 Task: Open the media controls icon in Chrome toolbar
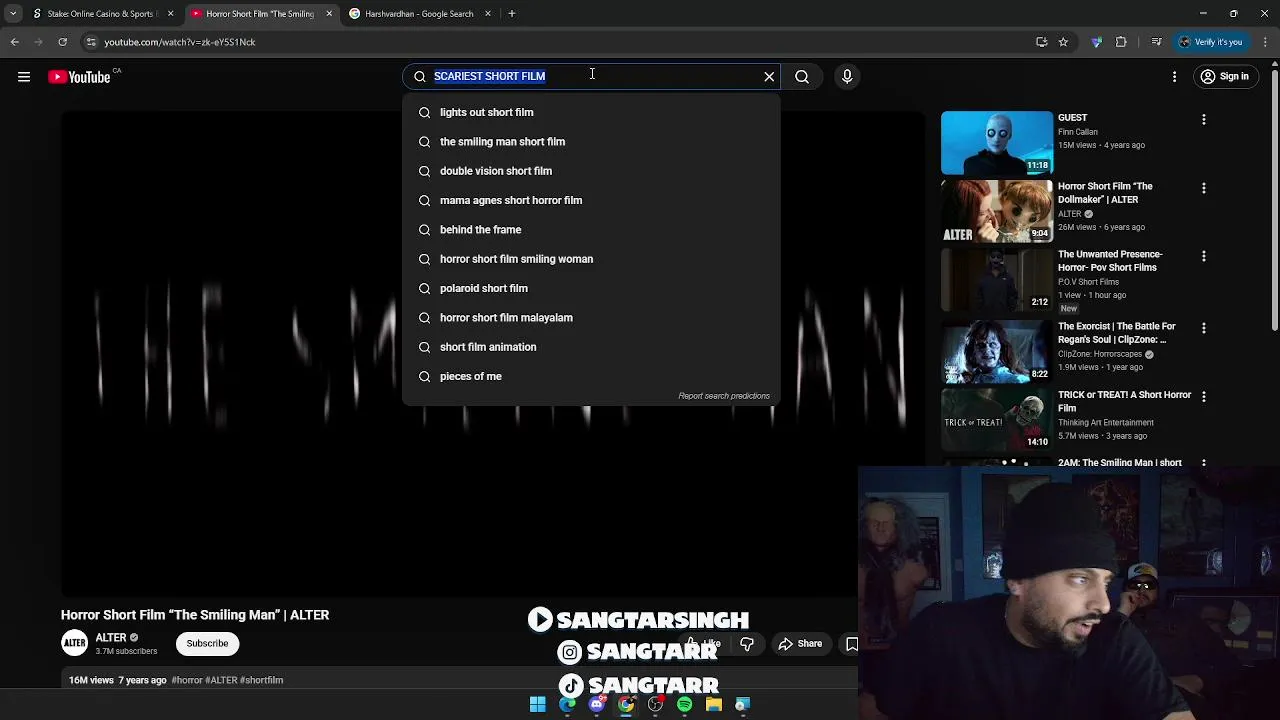pyautogui.click(x=1157, y=42)
